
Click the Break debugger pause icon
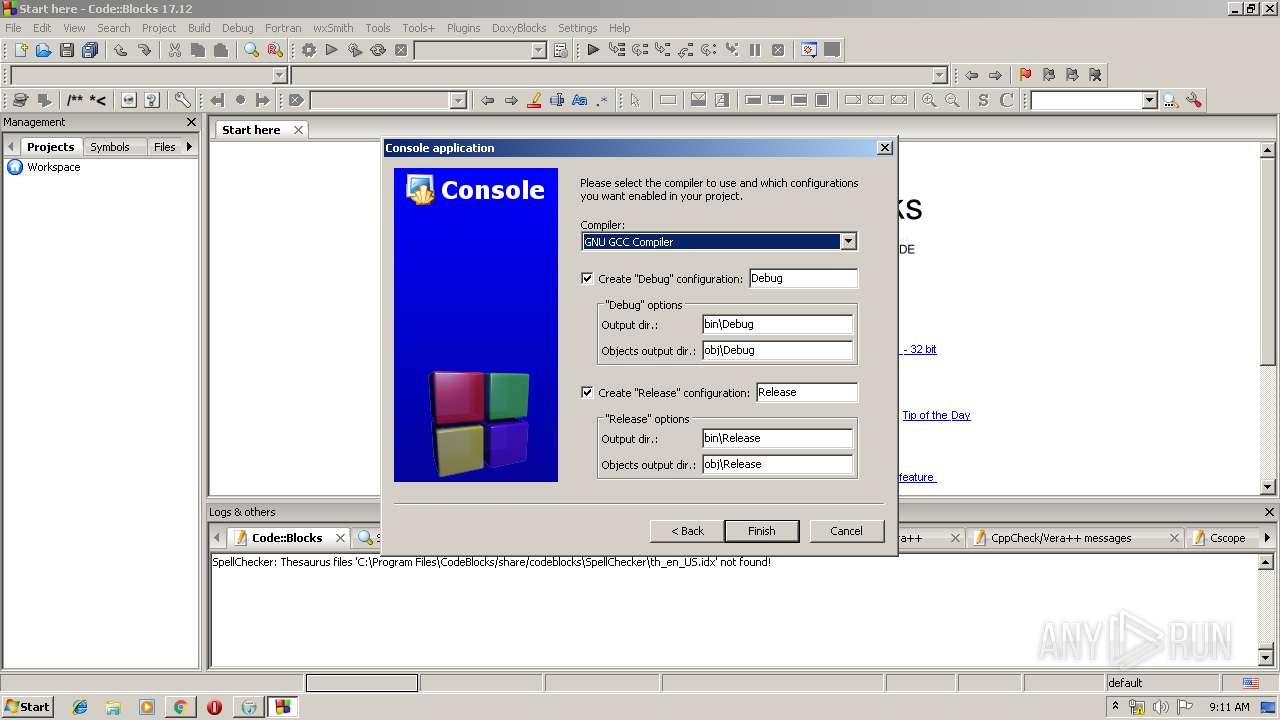pyautogui.click(x=755, y=50)
